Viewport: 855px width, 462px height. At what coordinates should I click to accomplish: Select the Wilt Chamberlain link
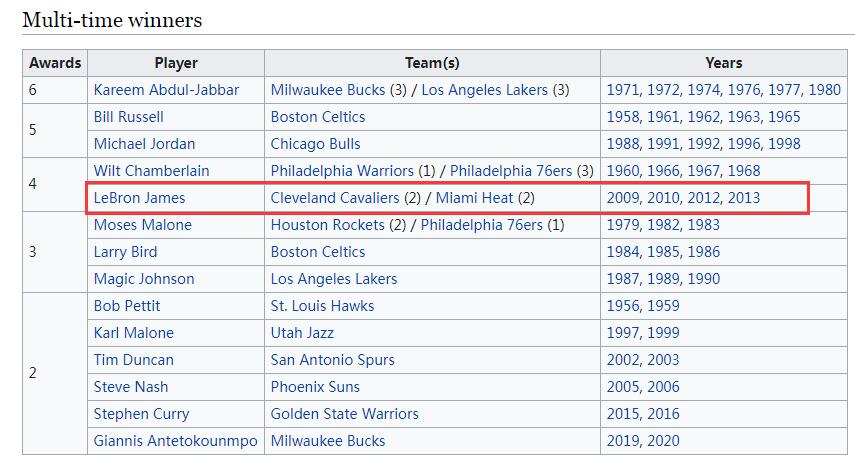coord(151,171)
